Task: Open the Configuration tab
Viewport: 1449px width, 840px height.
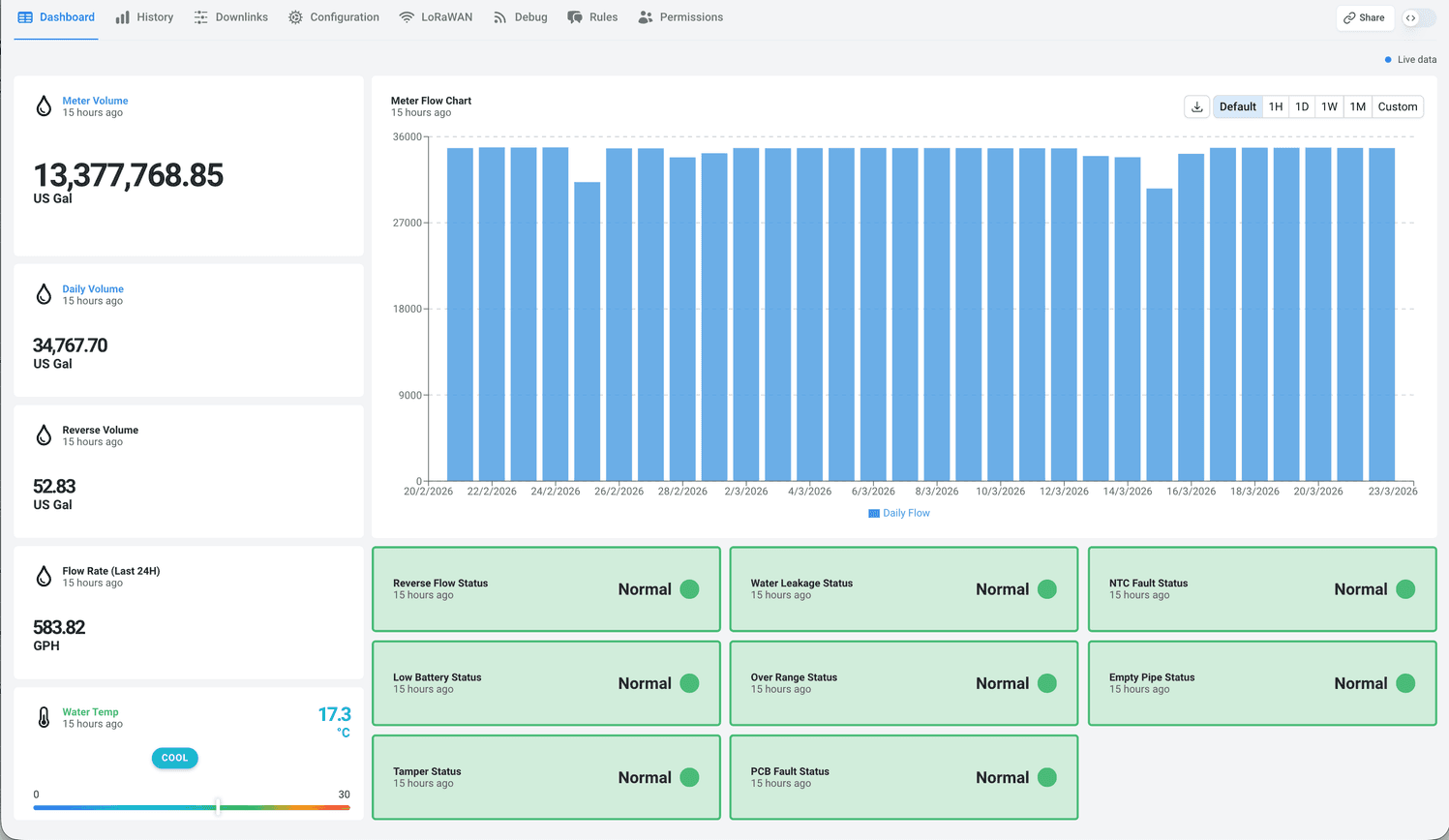Action: coord(334,17)
